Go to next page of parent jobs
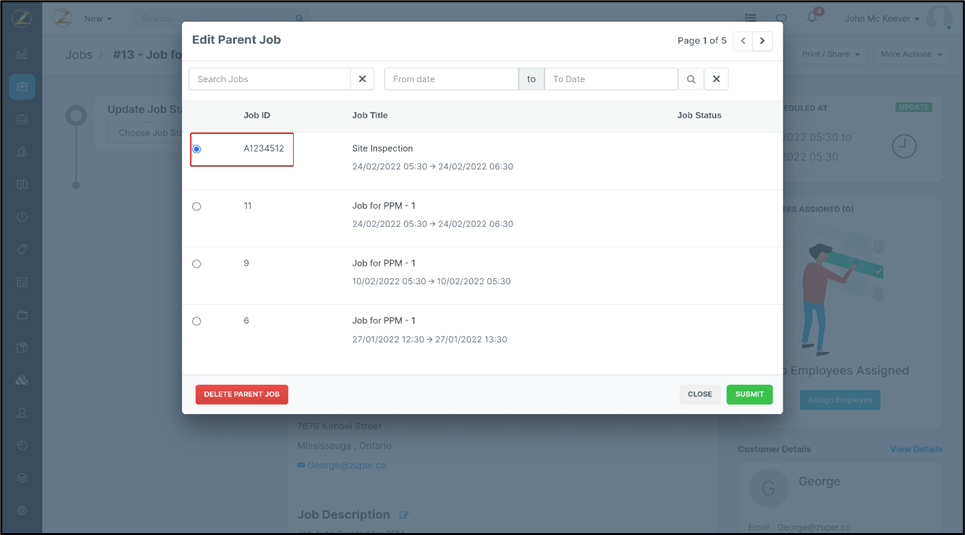The height and width of the screenshot is (535, 965). [762, 41]
